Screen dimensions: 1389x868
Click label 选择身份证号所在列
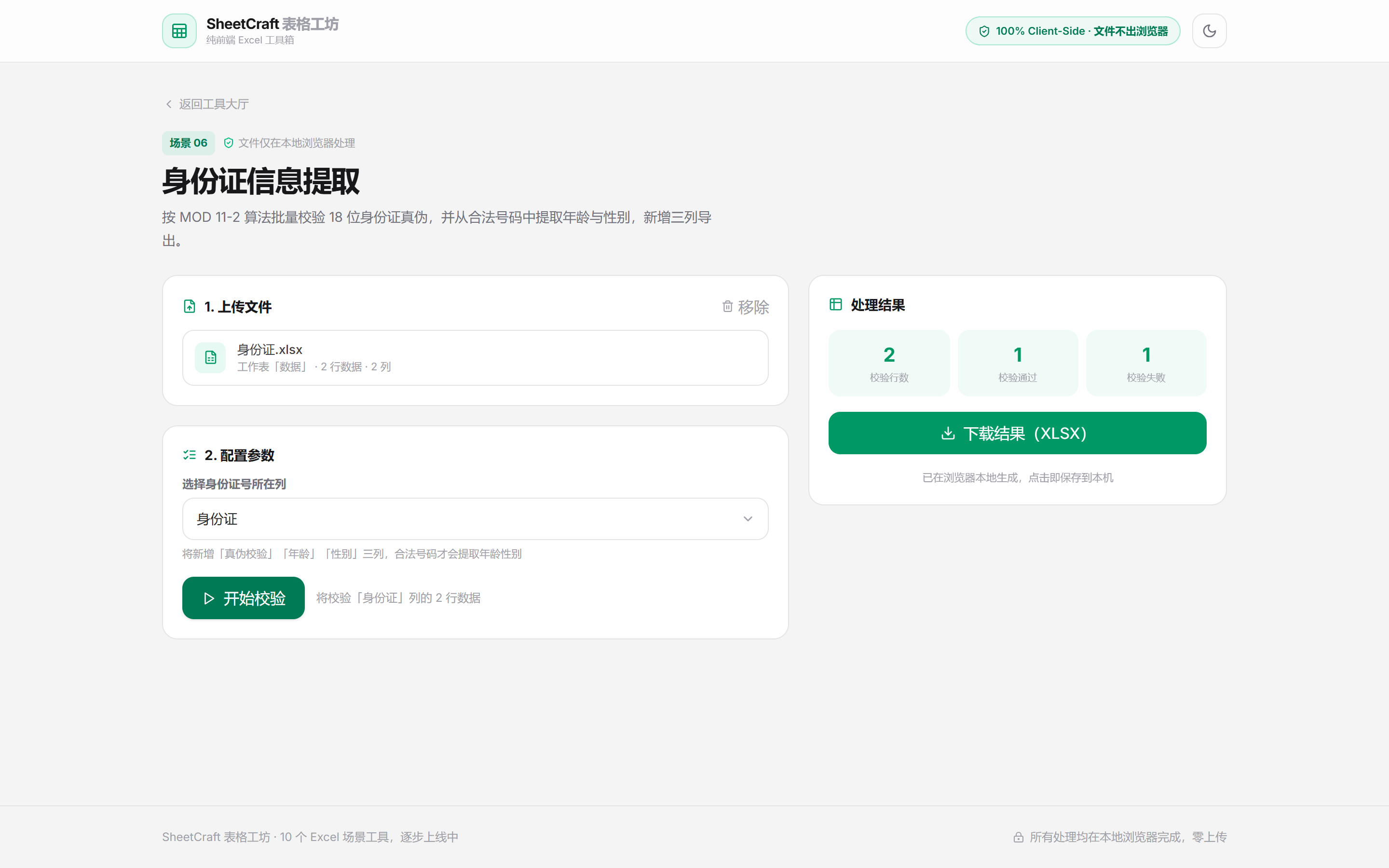tap(233, 484)
